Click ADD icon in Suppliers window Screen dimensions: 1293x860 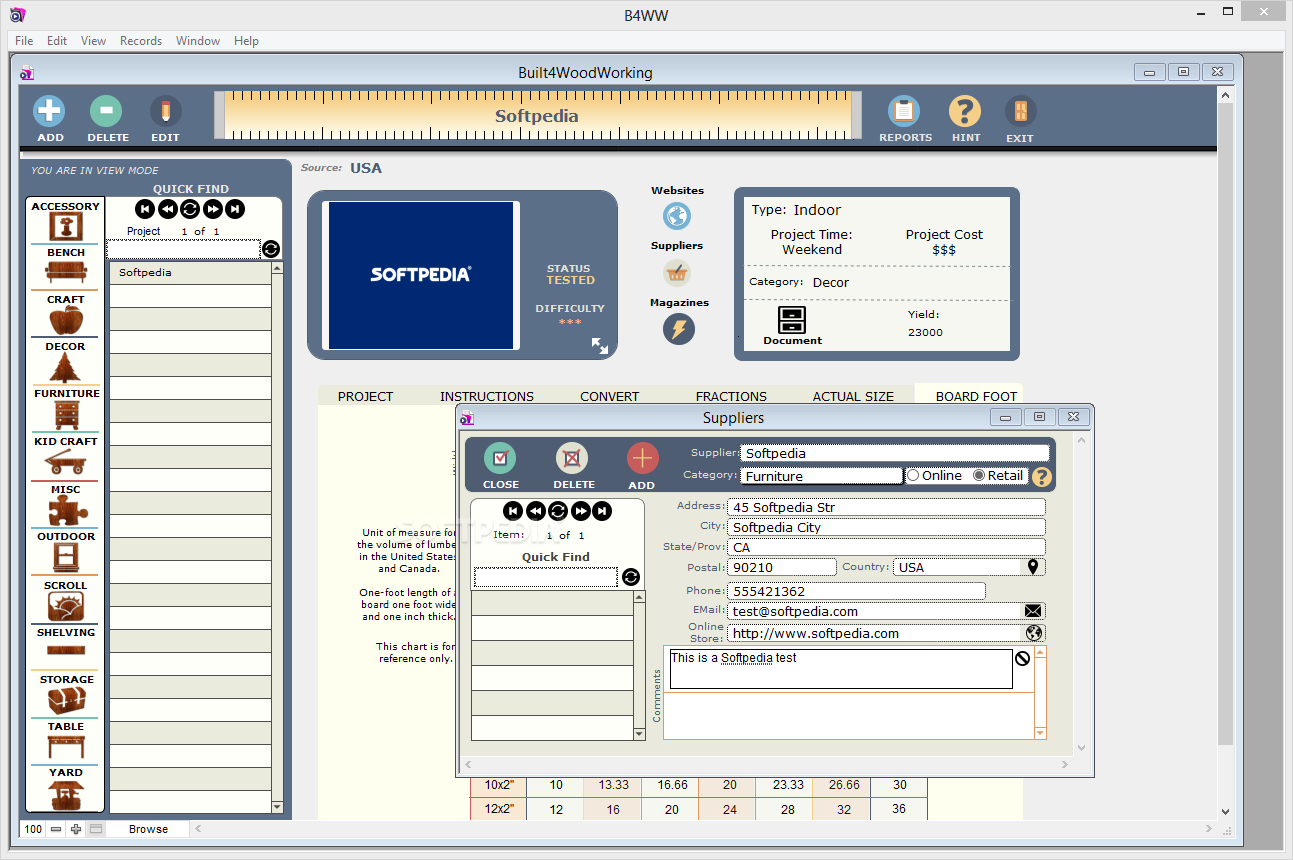[642, 458]
